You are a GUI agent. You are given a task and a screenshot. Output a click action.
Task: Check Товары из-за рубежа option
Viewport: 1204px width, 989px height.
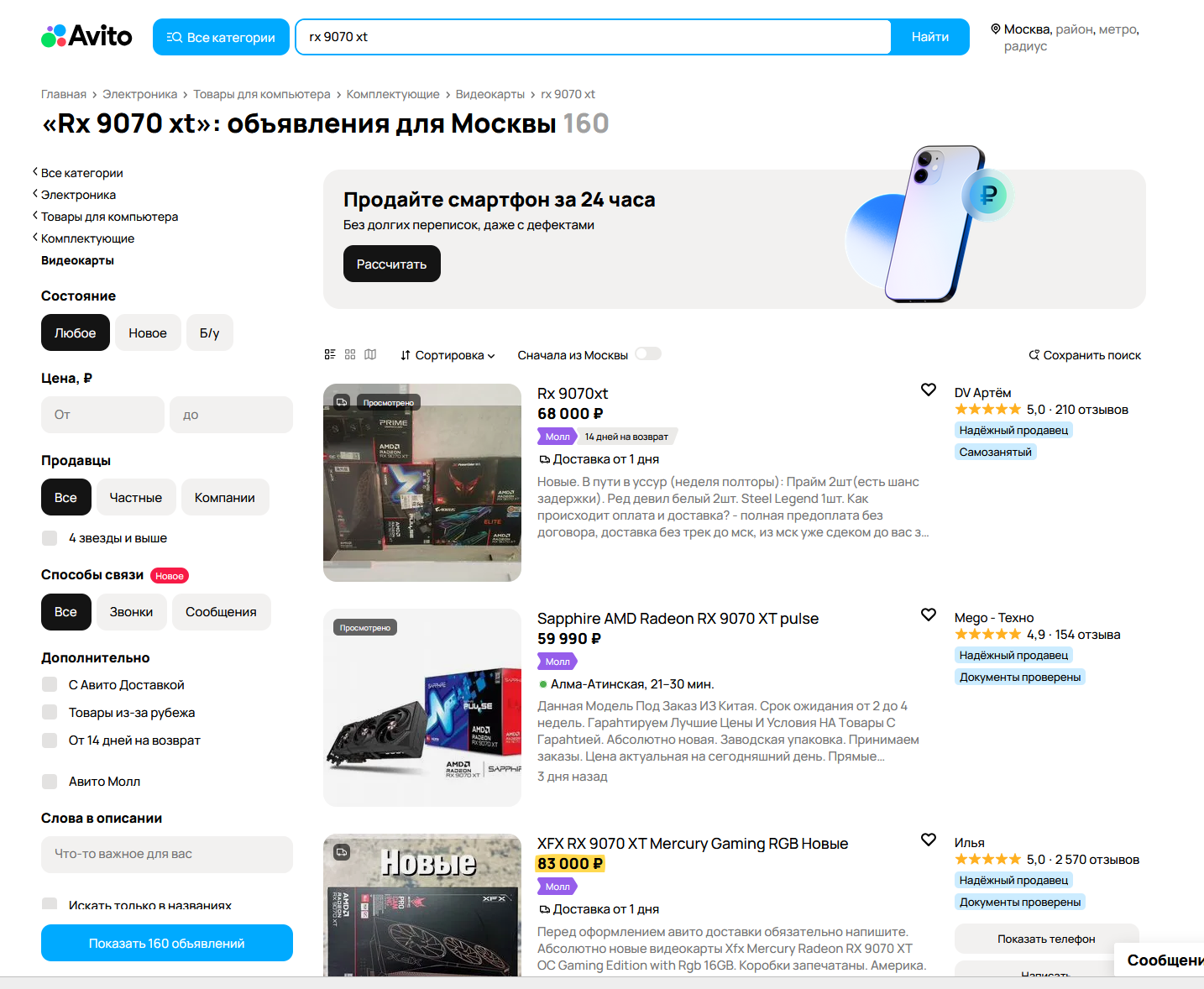point(50,713)
